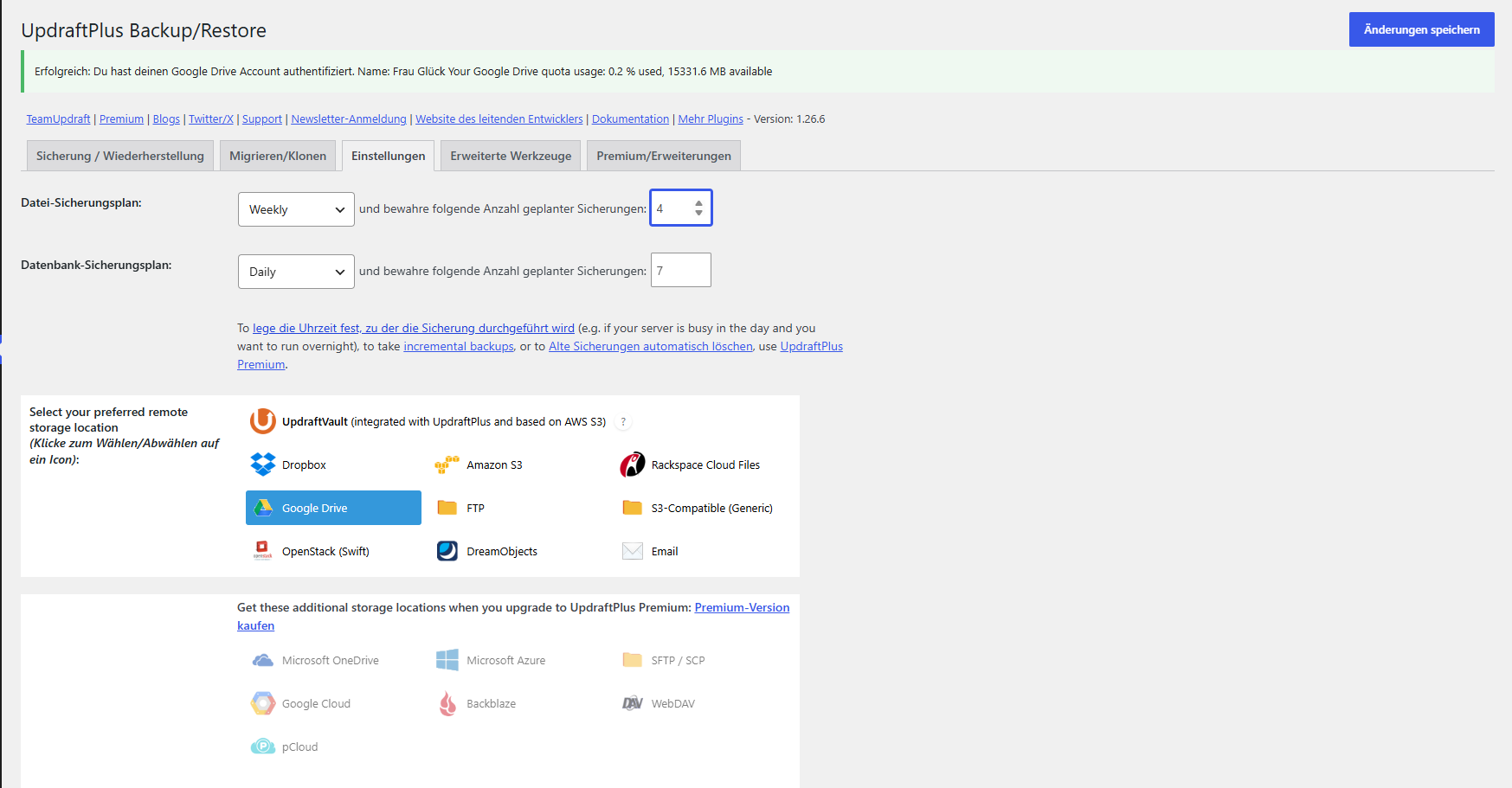
Task: Click the pCloud icon
Action: pyautogui.click(x=263, y=746)
